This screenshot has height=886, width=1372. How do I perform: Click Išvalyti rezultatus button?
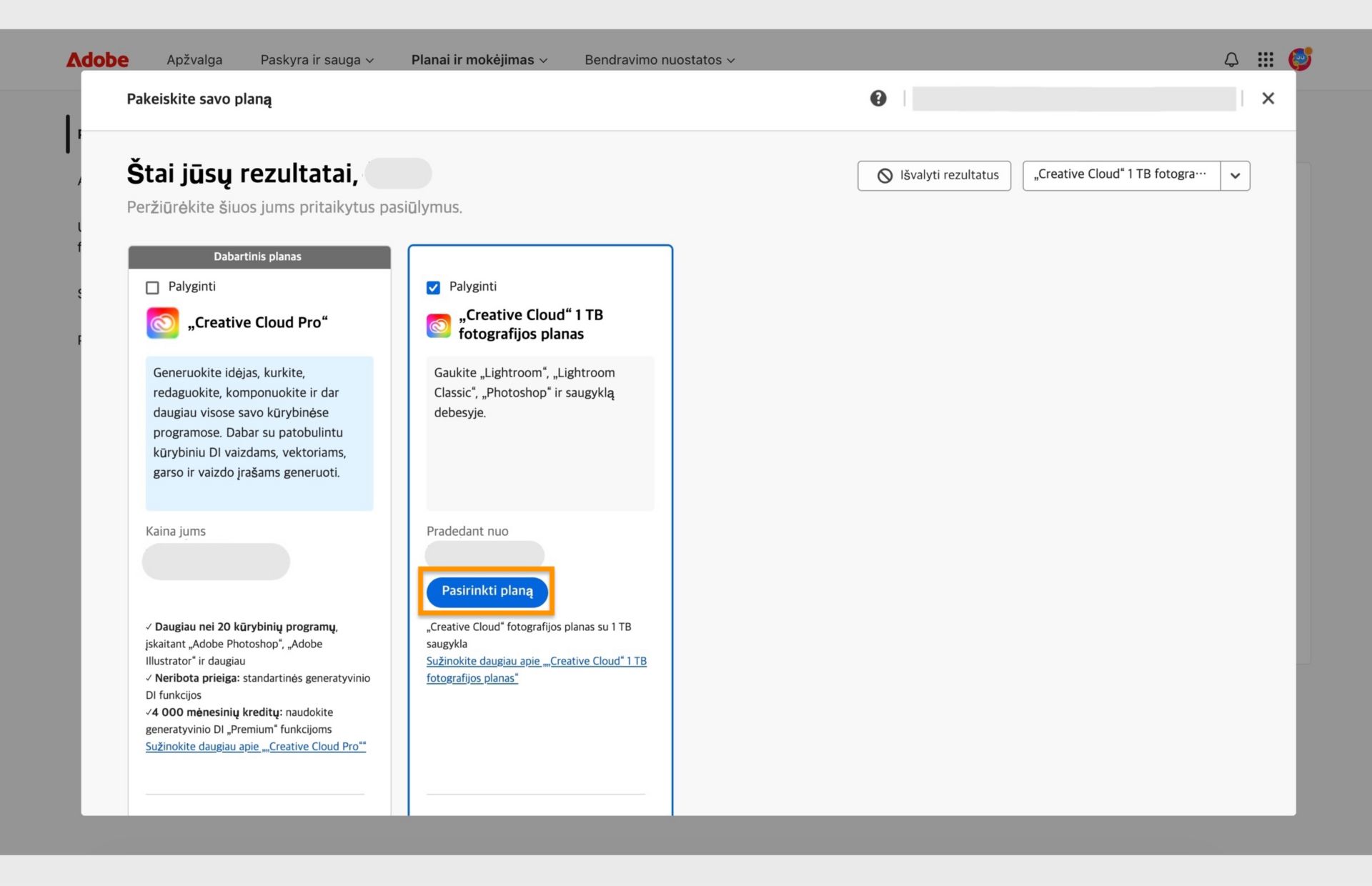(x=934, y=176)
